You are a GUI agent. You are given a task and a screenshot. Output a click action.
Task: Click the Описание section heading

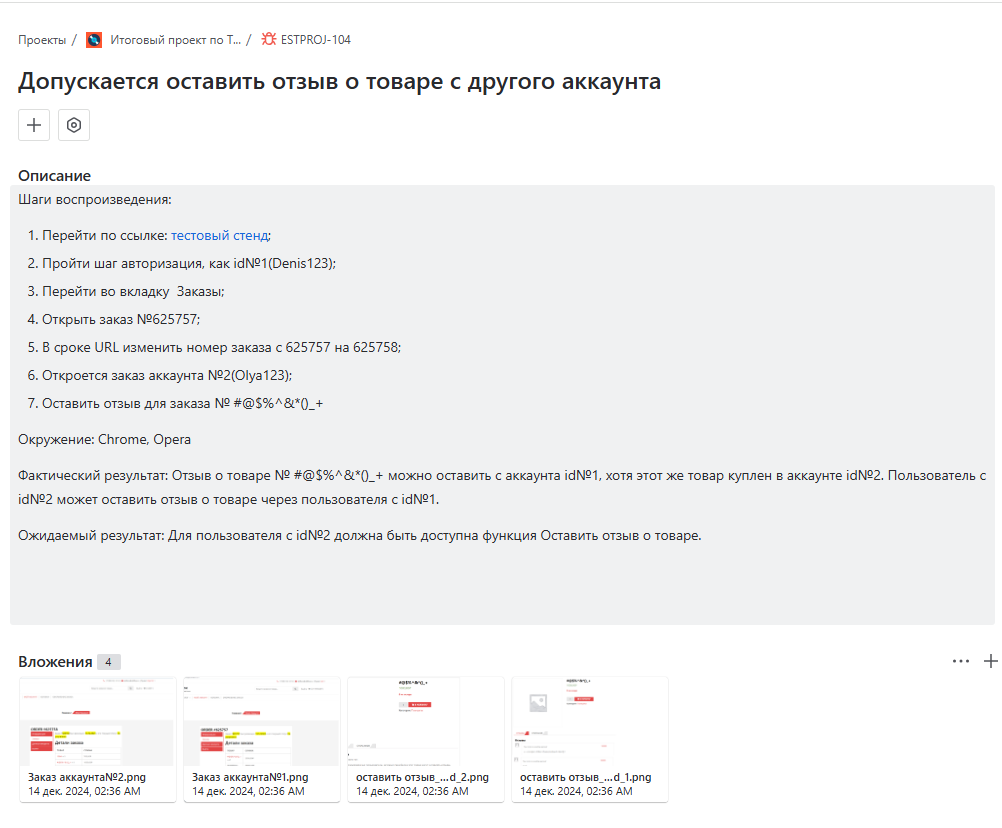pos(54,176)
